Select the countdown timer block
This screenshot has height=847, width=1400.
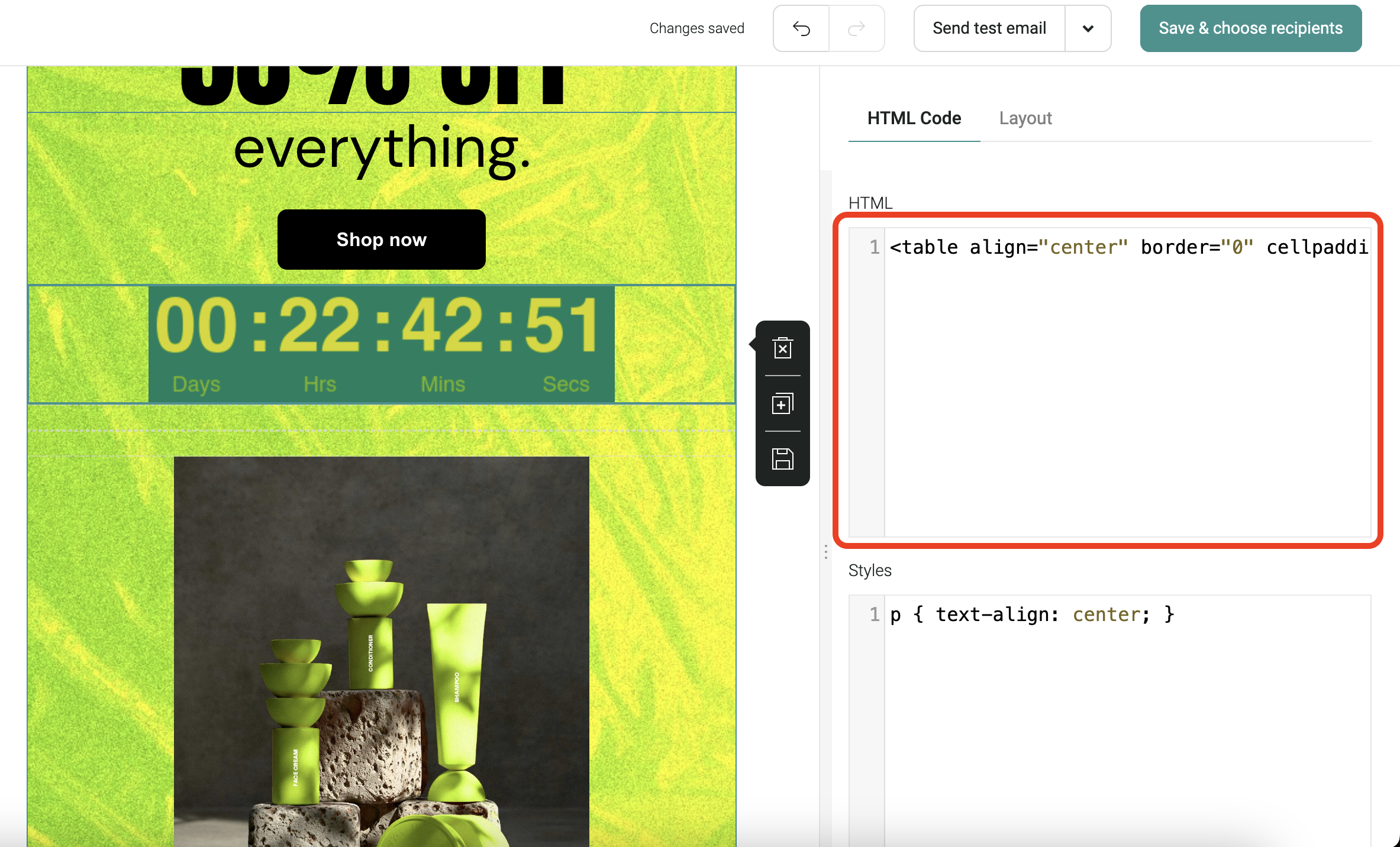tap(382, 344)
